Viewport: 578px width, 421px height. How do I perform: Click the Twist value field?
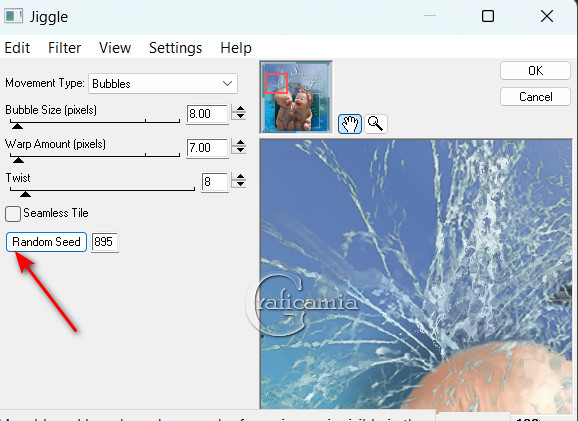[x=215, y=182]
